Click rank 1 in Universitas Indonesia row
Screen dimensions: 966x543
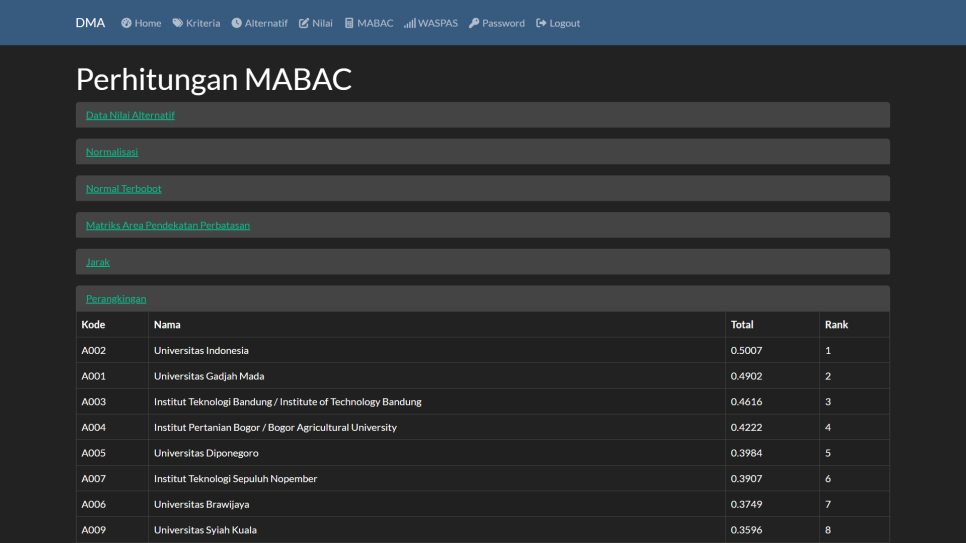click(x=828, y=350)
